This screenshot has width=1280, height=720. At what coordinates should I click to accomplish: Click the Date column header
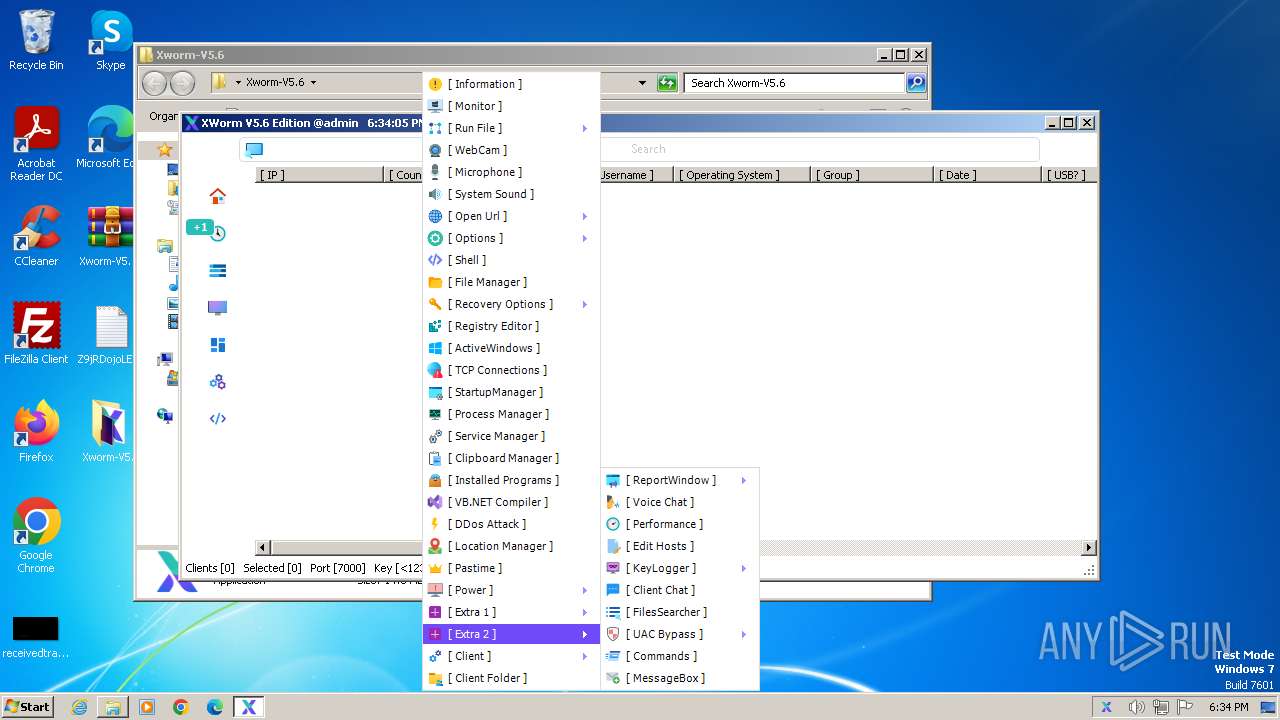tap(990, 175)
